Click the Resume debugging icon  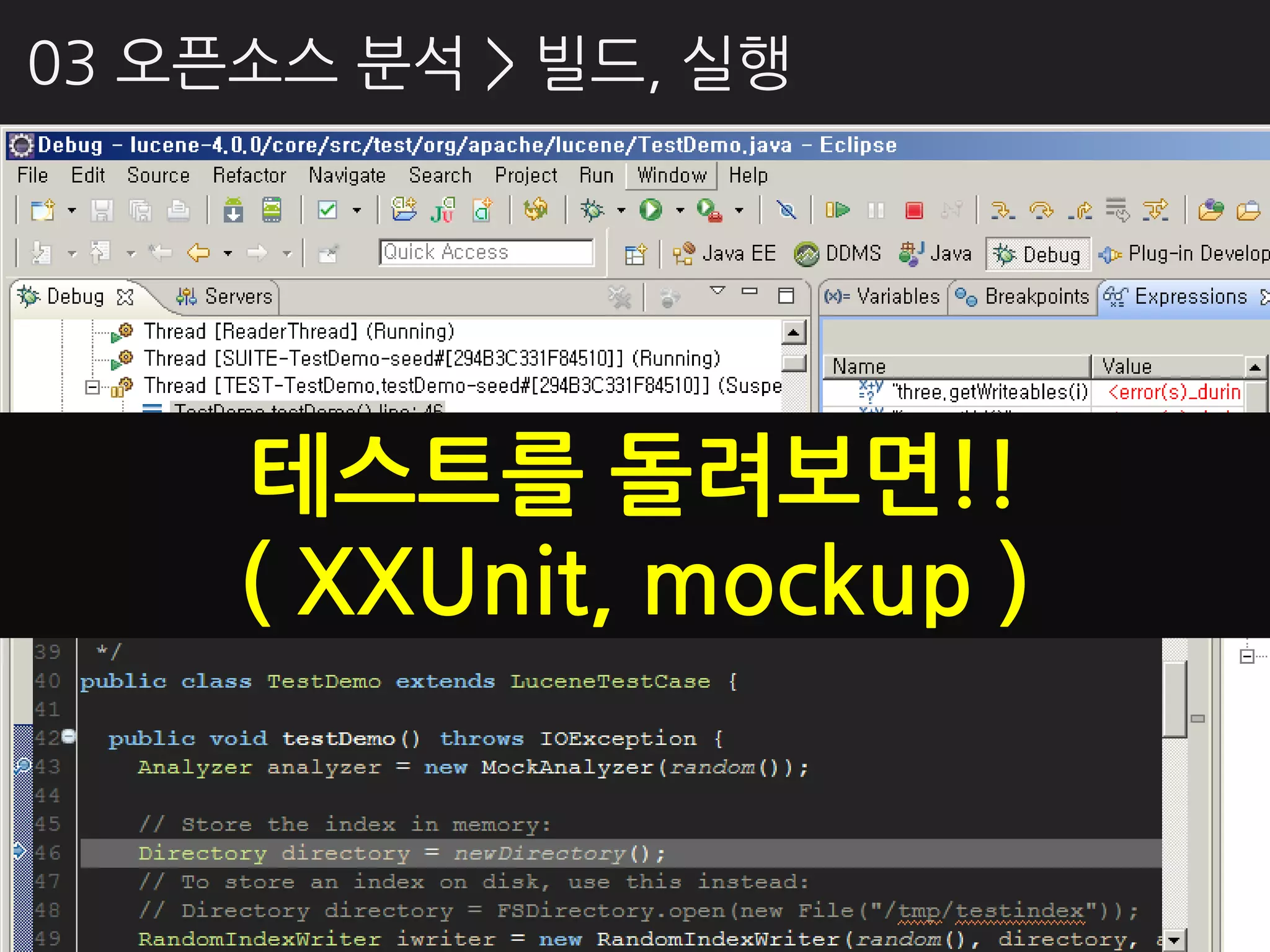[837, 211]
